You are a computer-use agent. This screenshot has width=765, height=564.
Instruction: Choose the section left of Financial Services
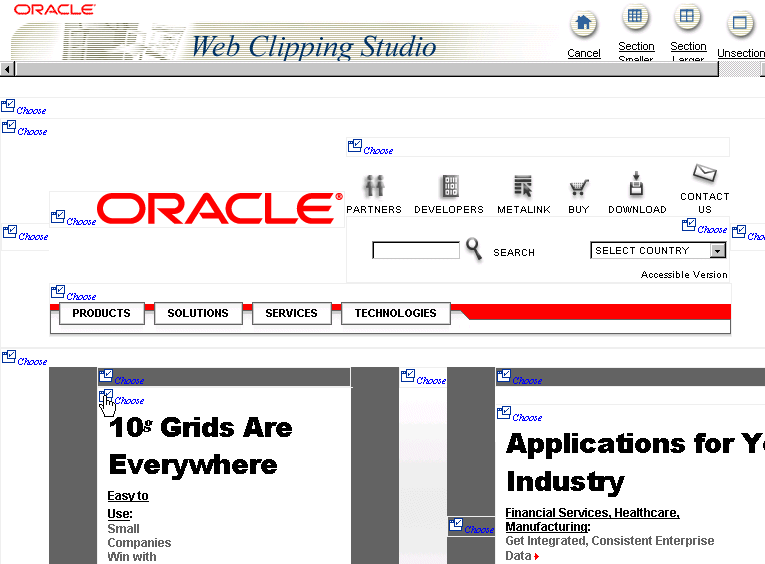pyautogui.click(x=471, y=526)
